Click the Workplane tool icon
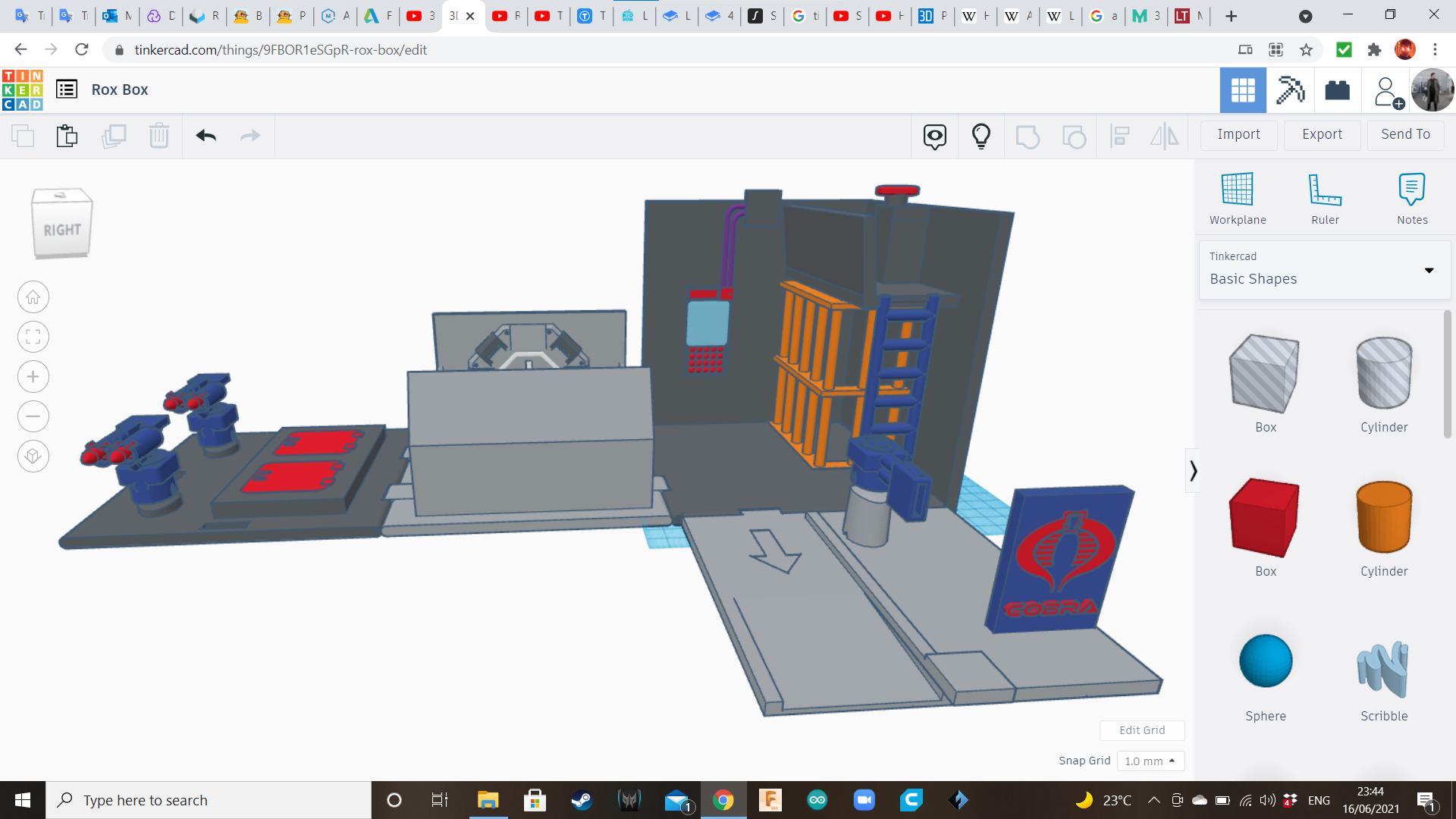This screenshot has width=1456, height=819. [1237, 190]
